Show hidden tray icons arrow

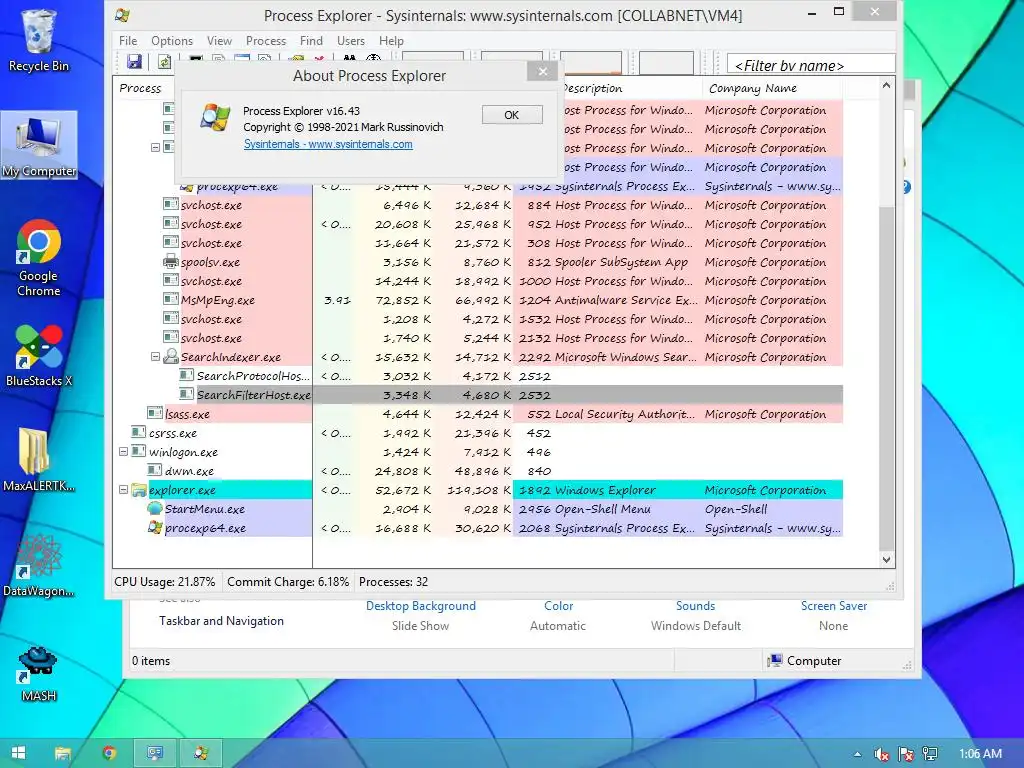coord(857,754)
